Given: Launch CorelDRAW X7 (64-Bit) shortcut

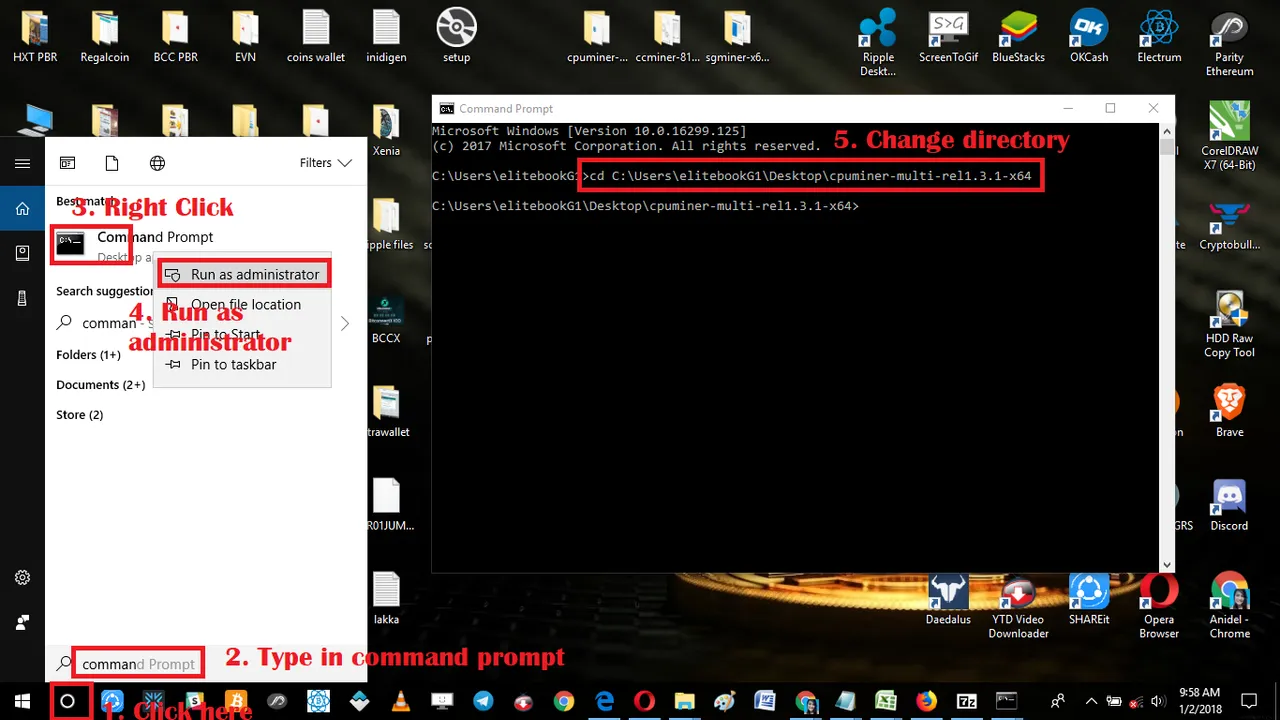Looking at the screenshot, I should click(1229, 136).
